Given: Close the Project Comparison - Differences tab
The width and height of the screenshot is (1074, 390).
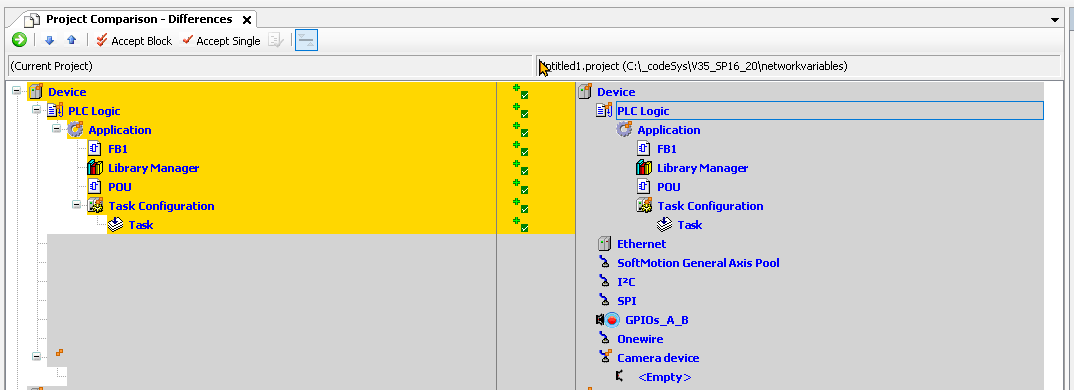Looking at the screenshot, I should pyautogui.click(x=247, y=20).
